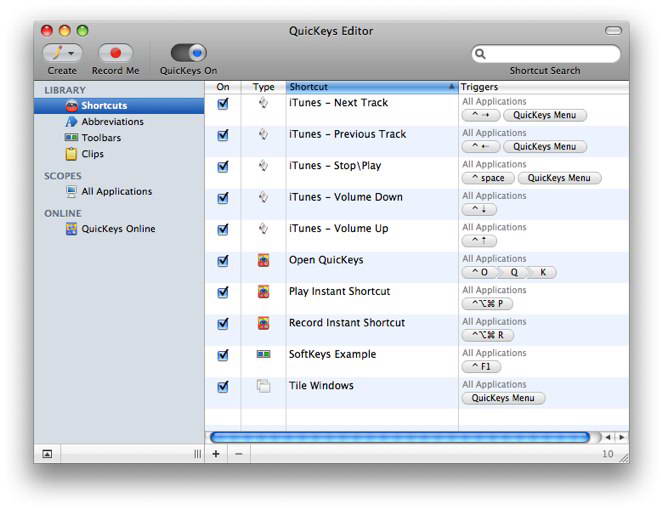Toggle the QuicKeys On switch
This screenshot has width=663, height=510.
click(x=189, y=53)
